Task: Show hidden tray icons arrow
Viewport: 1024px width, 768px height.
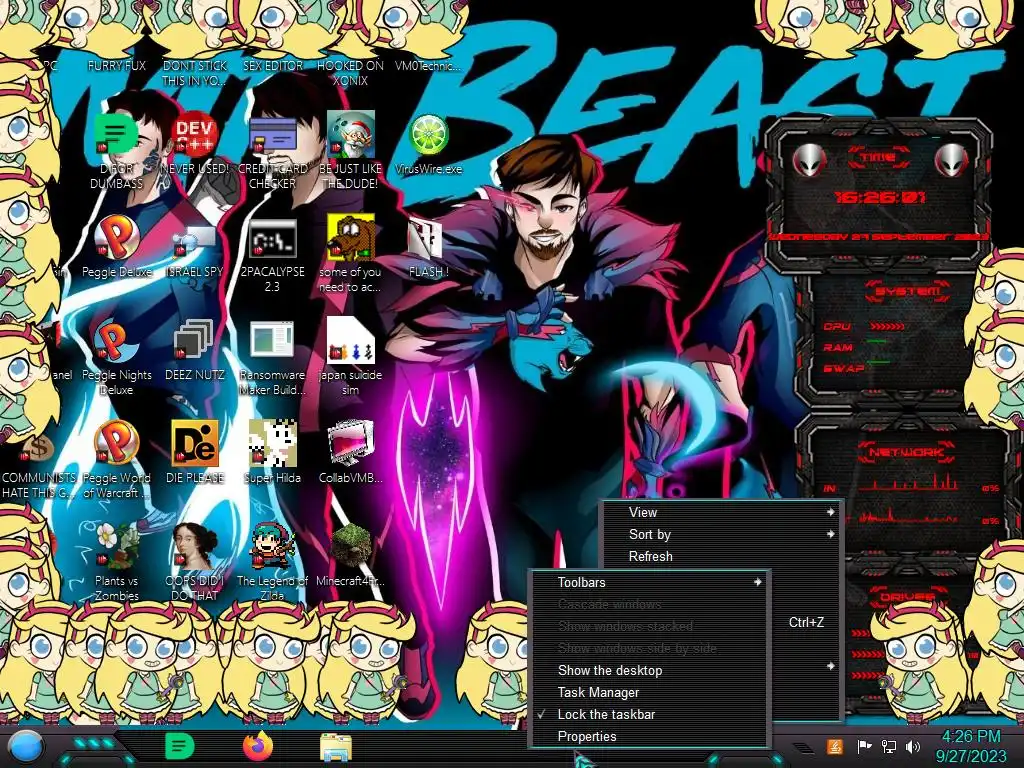Action: pyautogui.click(x=801, y=747)
